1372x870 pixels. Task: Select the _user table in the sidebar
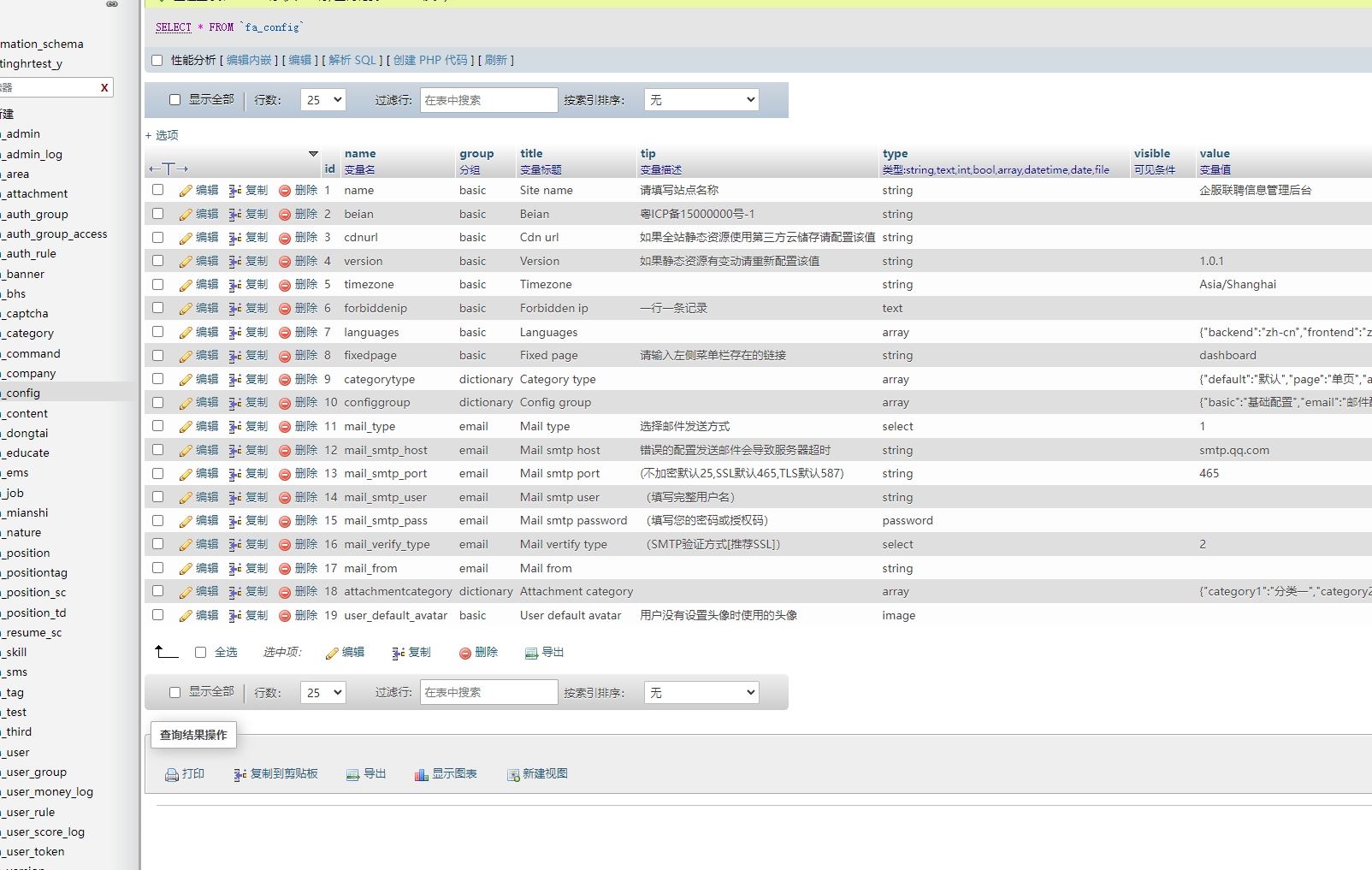click(15, 752)
